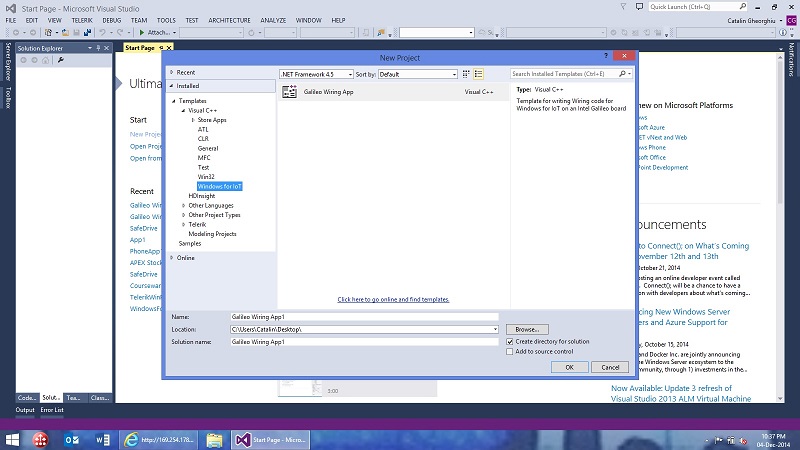This screenshot has height=450, width=800.
Task: Open the Location path dropdown arrow
Action: coord(494,330)
